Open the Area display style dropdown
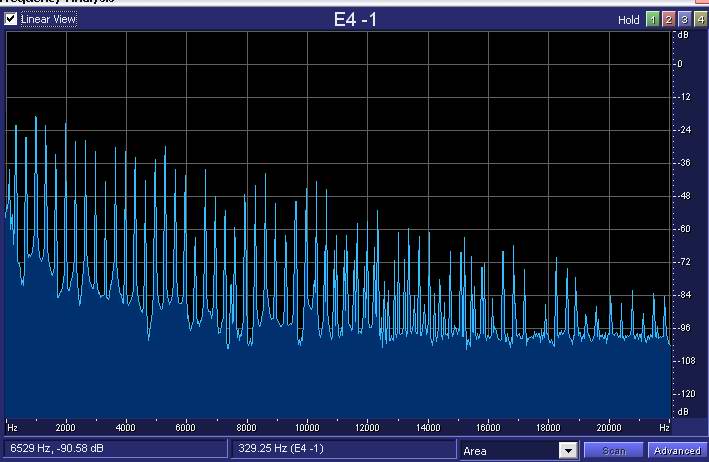 509,451
